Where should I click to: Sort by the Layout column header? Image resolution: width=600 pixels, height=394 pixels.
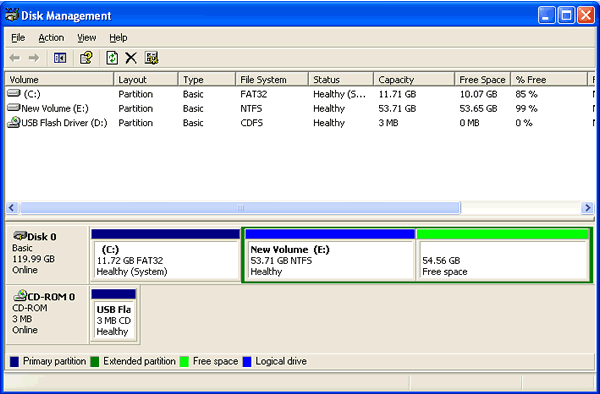(x=146, y=80)
